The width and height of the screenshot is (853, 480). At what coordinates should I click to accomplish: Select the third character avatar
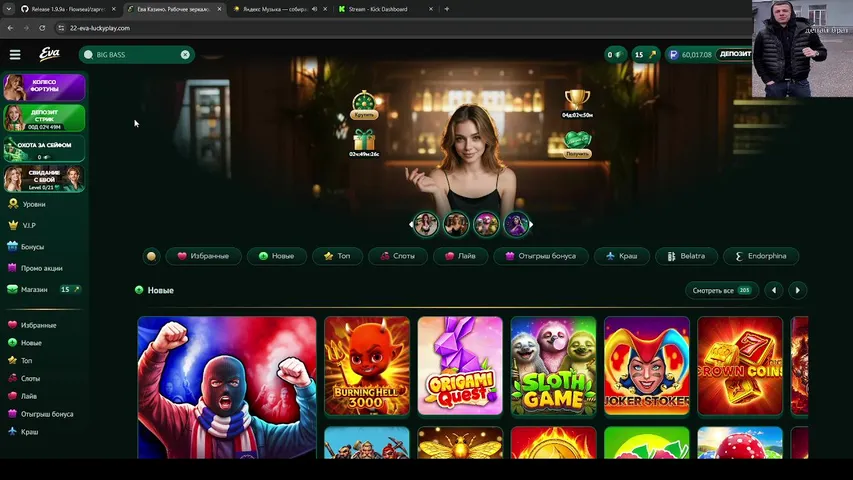(486, 224)
